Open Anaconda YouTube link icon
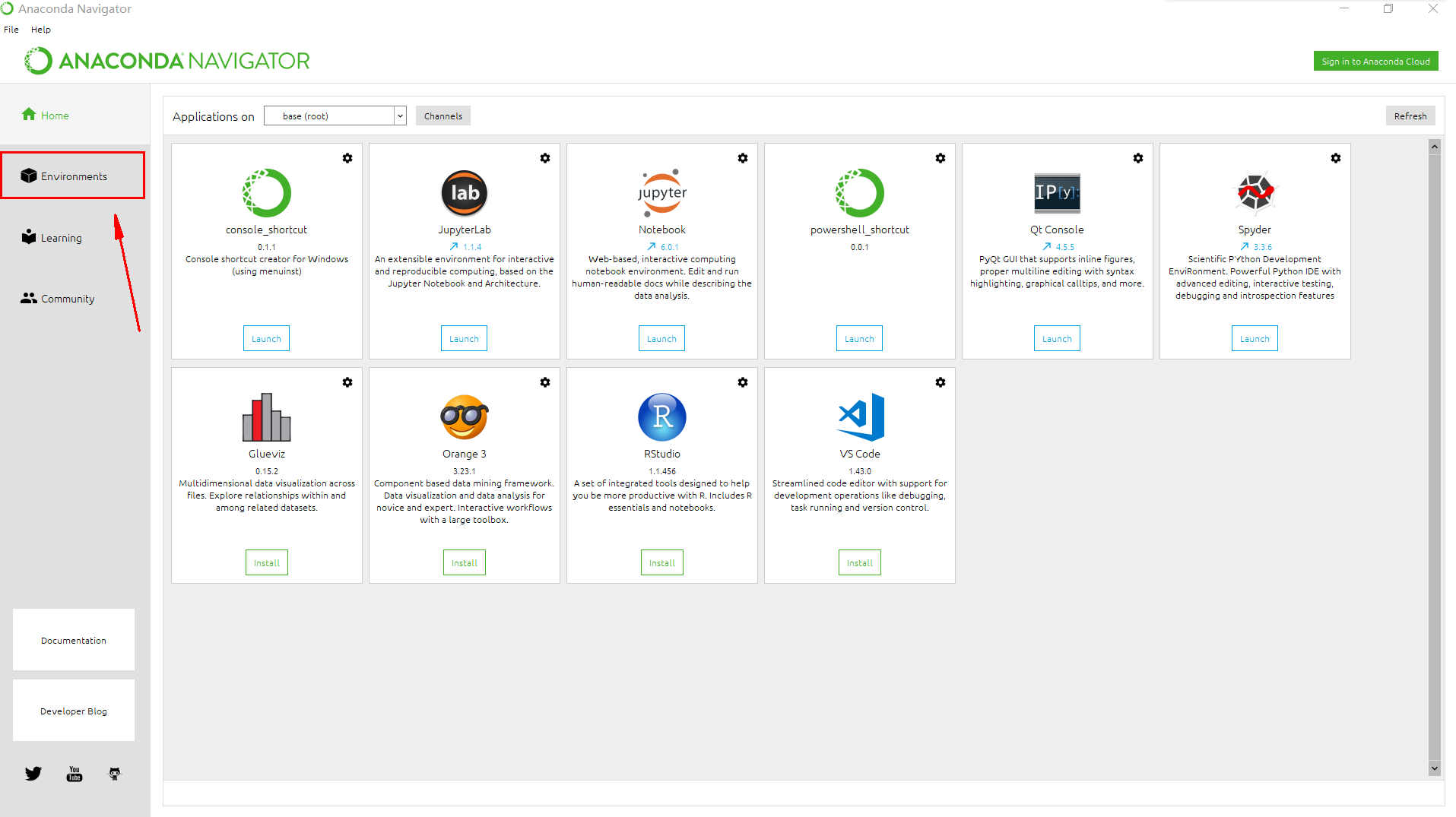The height and width of the screenshot is (817, 1456). (x=75, y=774)
